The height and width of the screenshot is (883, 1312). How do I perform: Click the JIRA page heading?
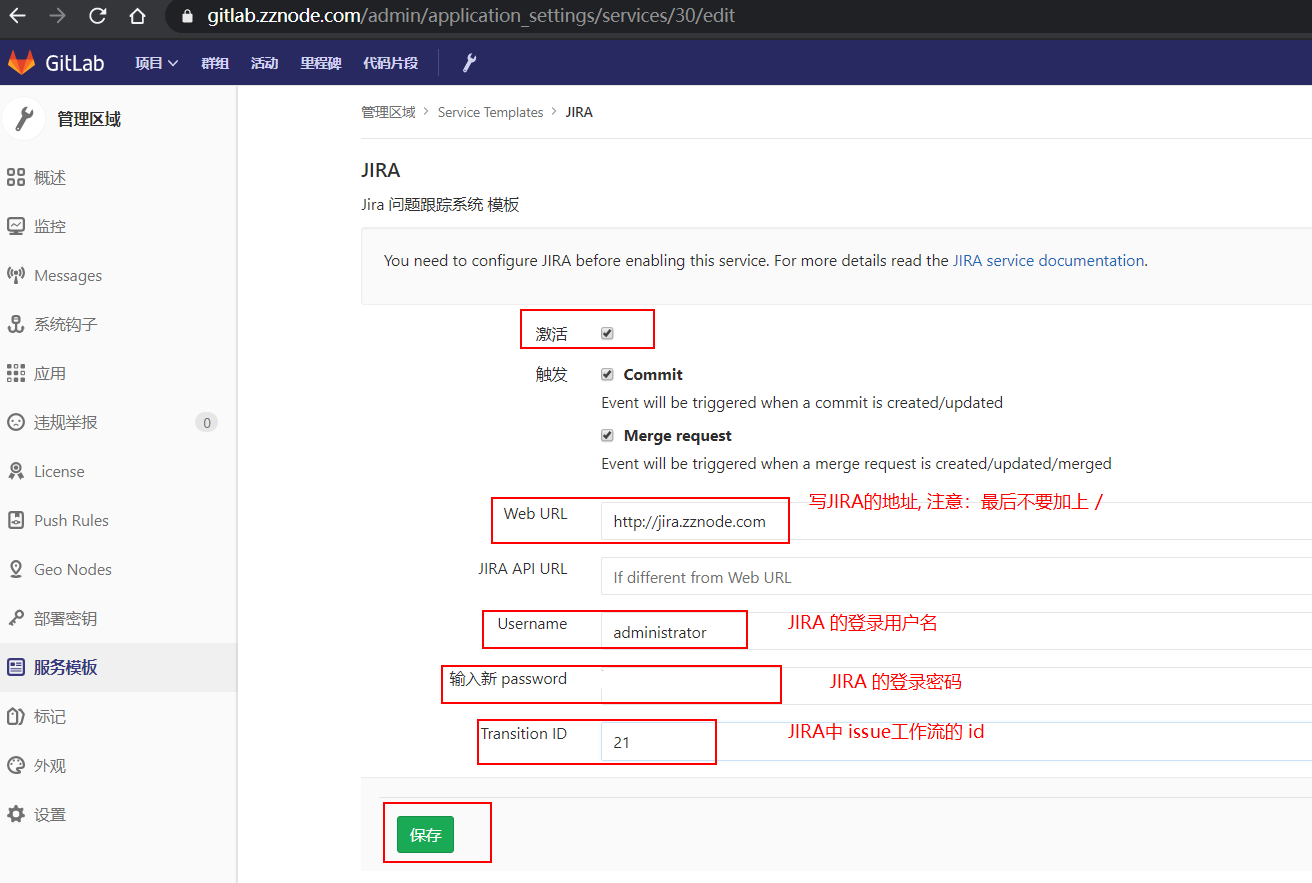click(381, 170)
